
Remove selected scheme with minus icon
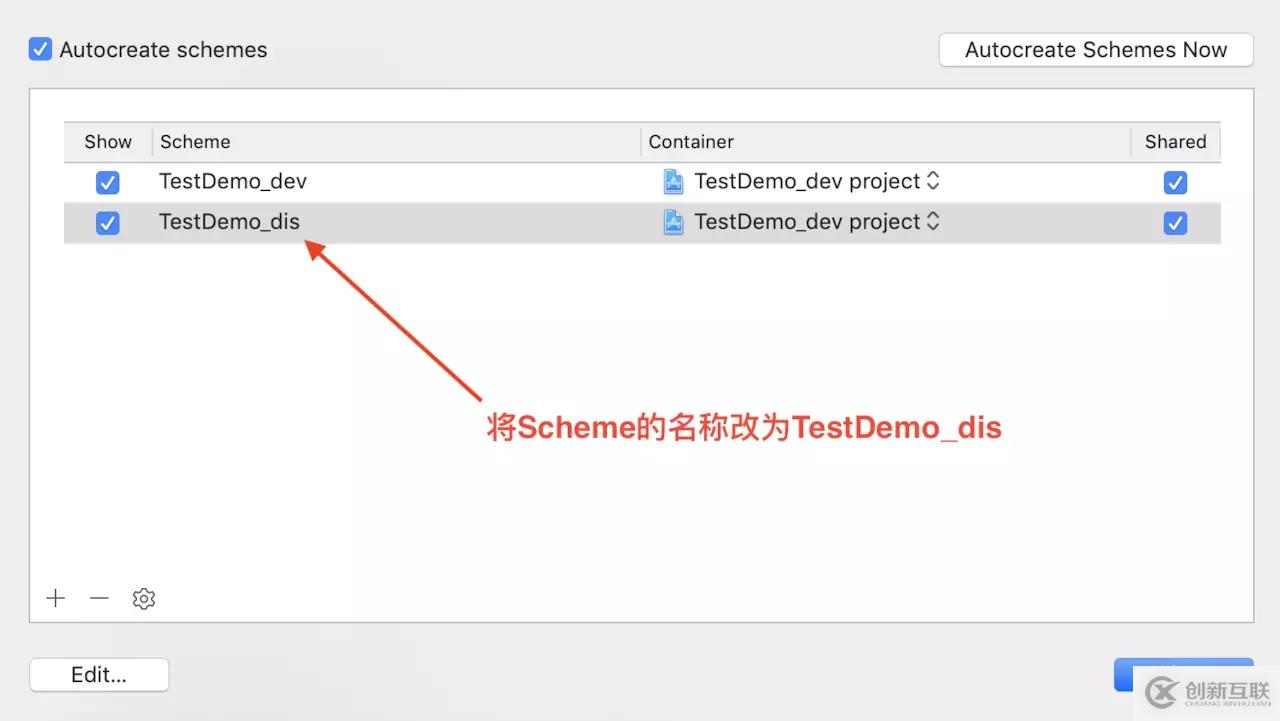click(99, 598)
